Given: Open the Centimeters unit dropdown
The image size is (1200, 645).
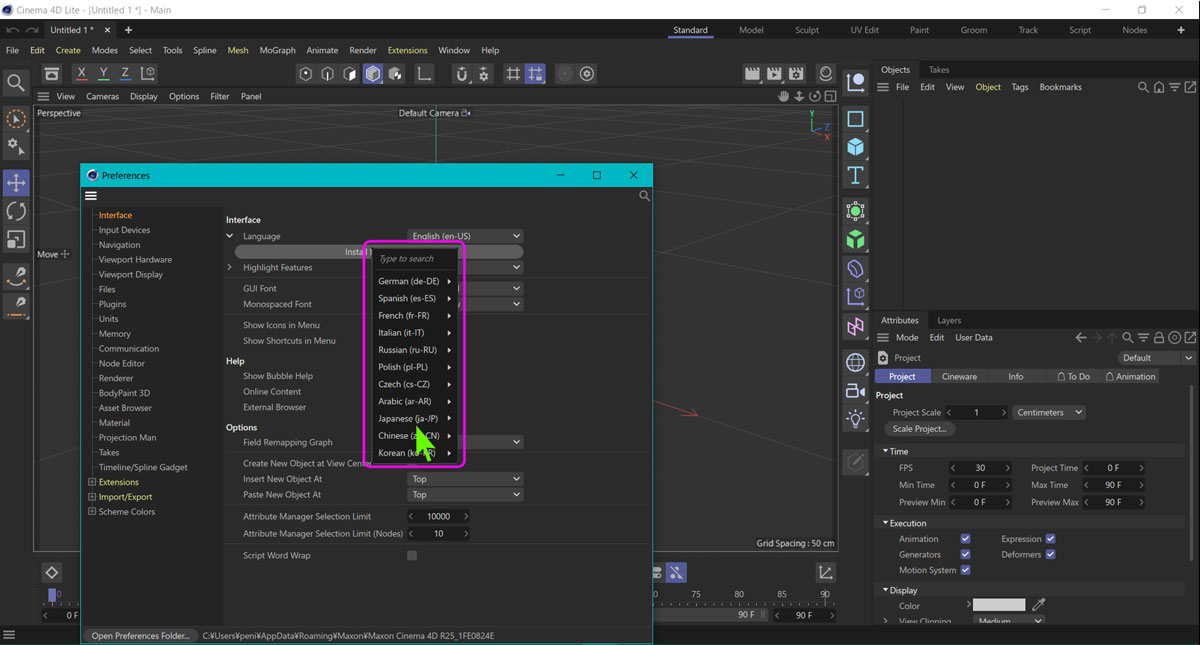Looking at the screenshot, I should pyautogui.click(x=1049, y=412).
